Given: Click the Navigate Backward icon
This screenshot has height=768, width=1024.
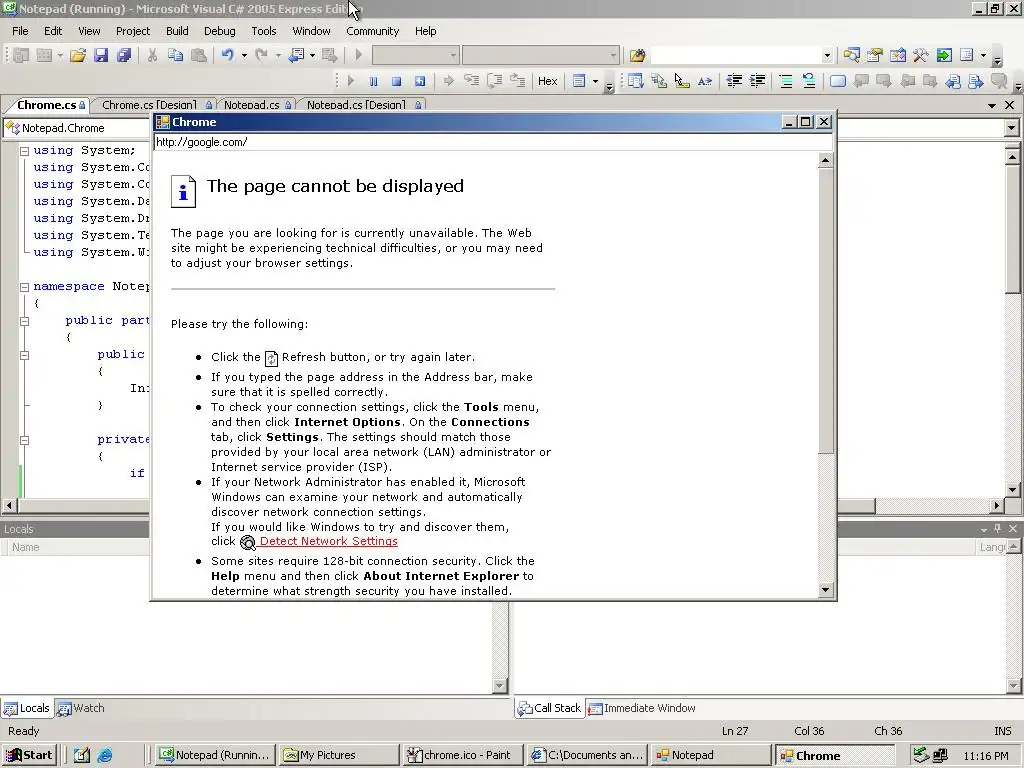Looking at the screenshot, I should click(x=296, y=56).
